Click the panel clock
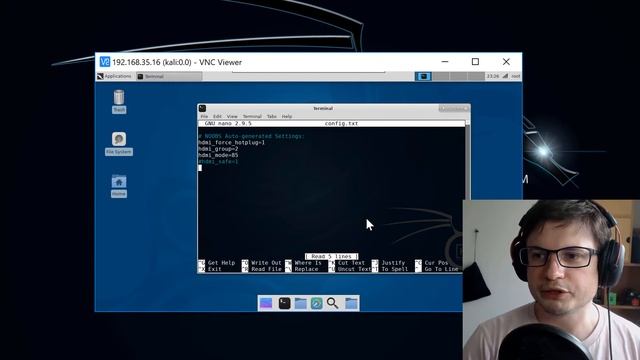Viewport: 640px width, 360px height. click(x=493, y=76)
